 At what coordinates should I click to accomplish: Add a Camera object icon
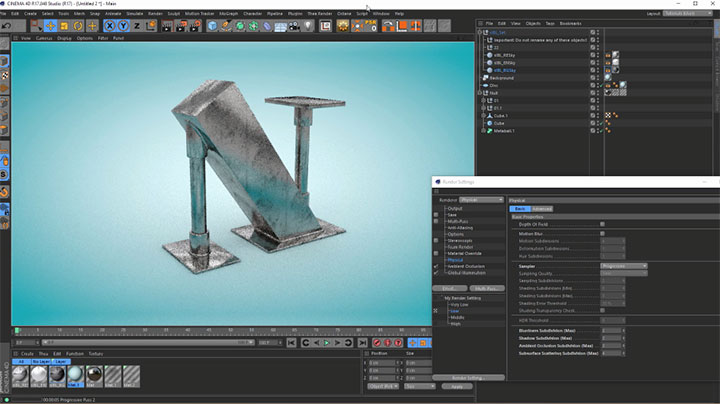(294, 26)
